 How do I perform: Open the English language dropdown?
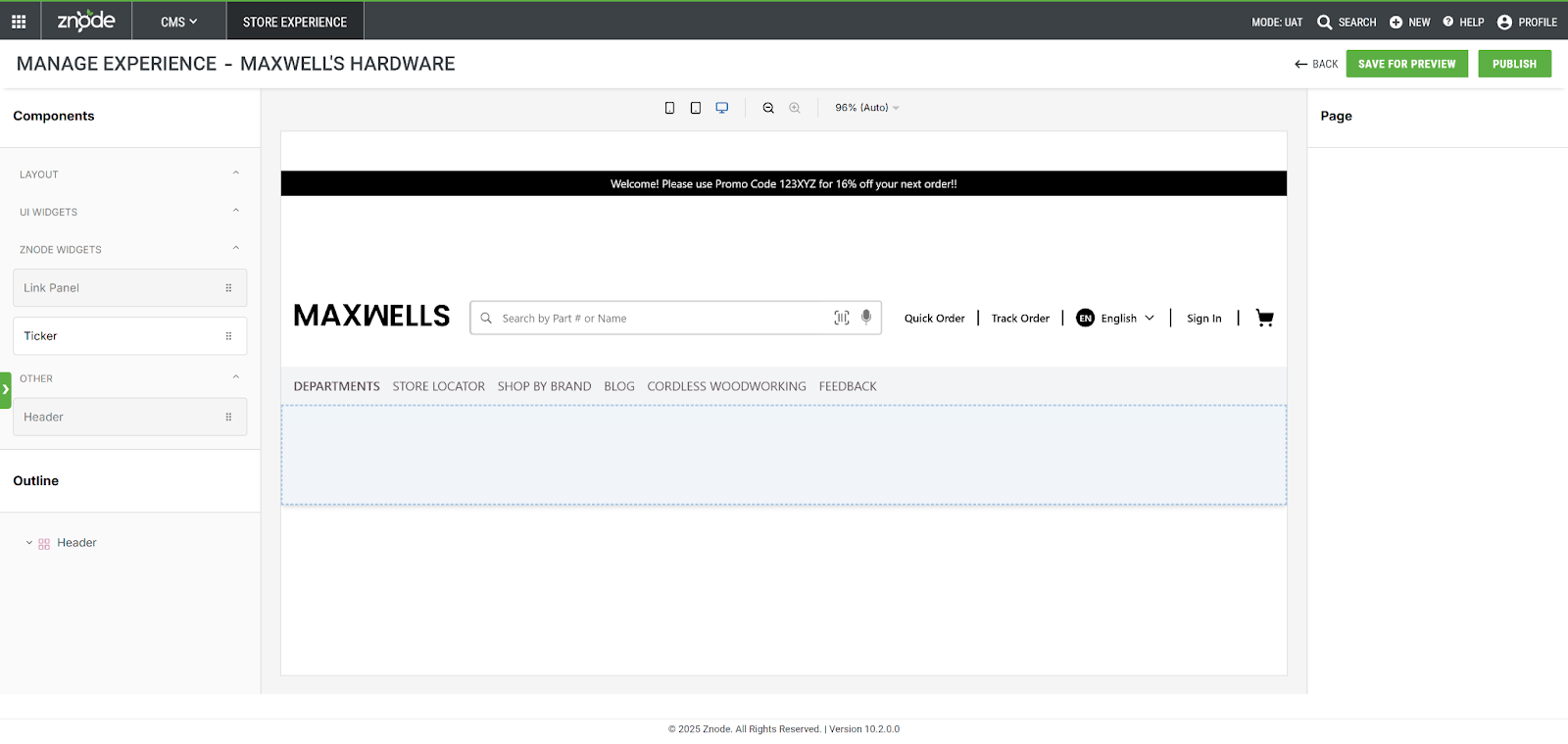[1128, 319]
